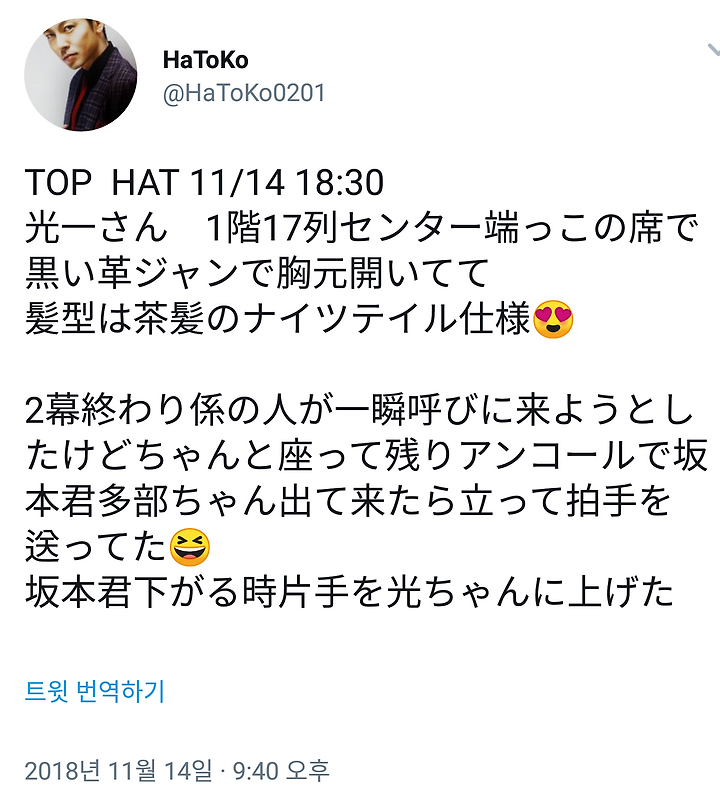
Task: Click the final line 坂本君下がる時片手を
Action: click(350, 593)
